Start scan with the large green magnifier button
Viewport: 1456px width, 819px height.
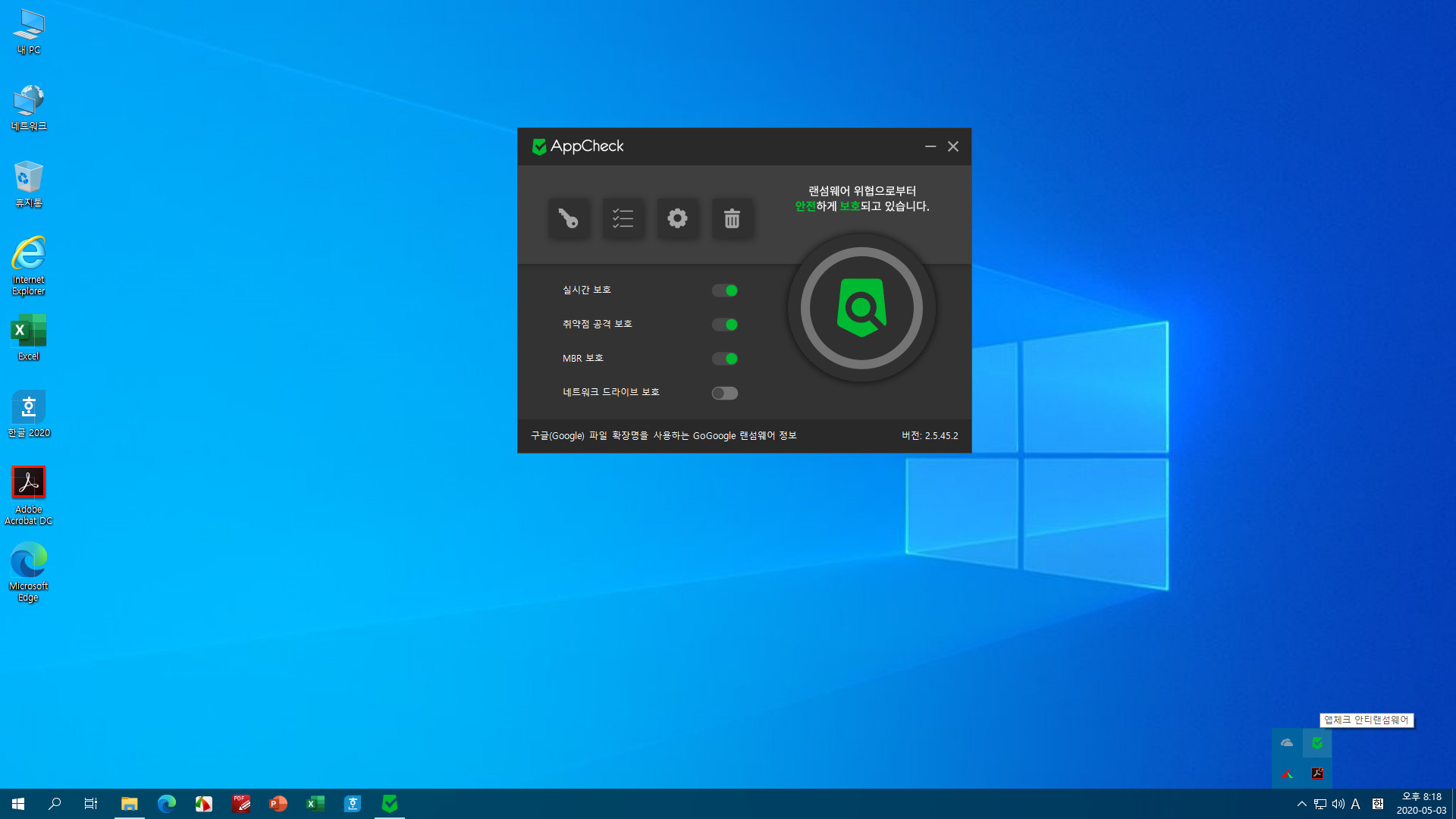click(x=861, y=308)
